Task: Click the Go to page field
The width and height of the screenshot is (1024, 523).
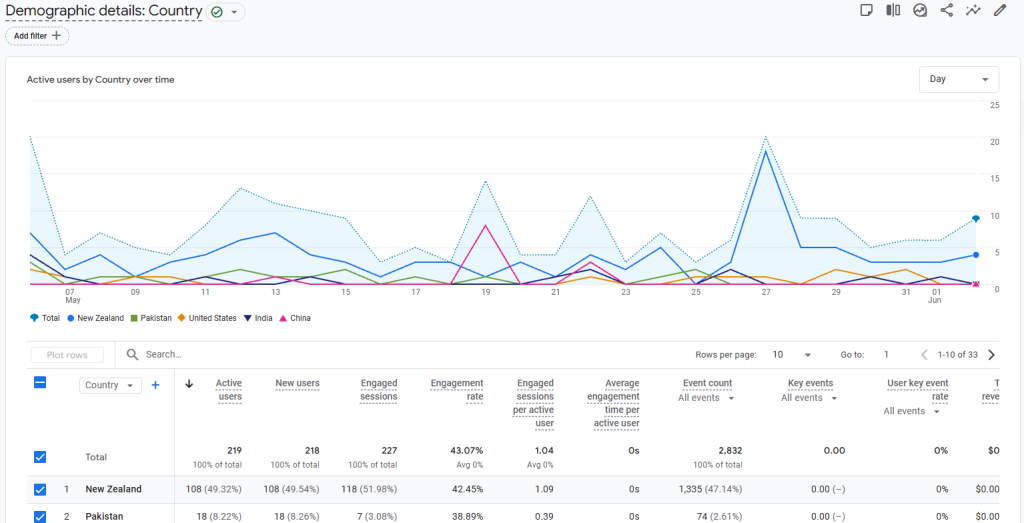Action: coord(886,355)
